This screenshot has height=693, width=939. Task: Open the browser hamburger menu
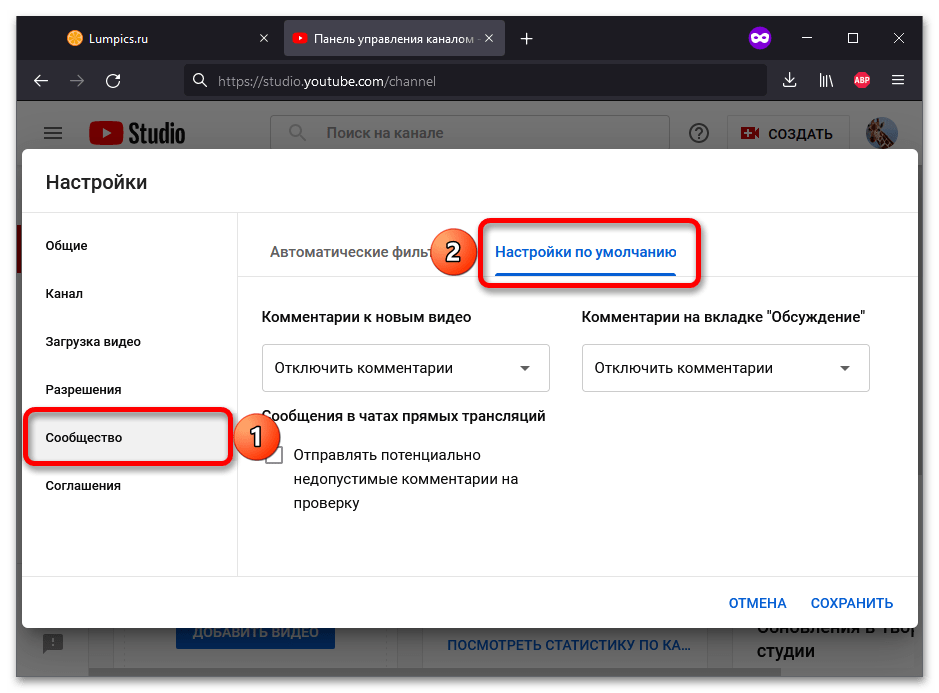click(x=898, y=80)
